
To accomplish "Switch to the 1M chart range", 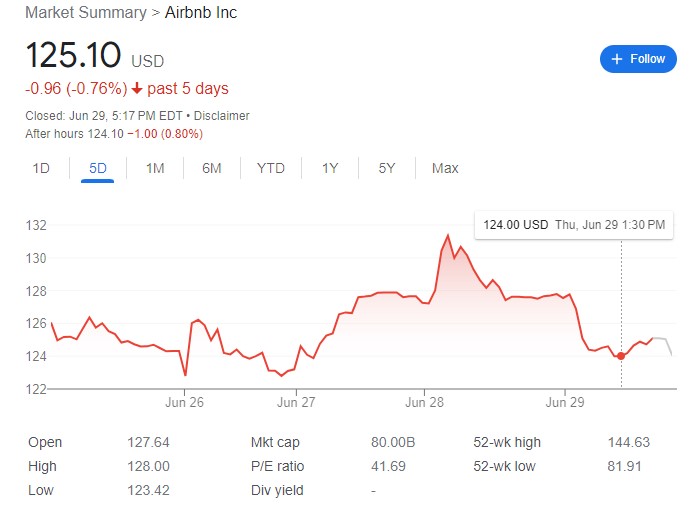I will click(155, 168).
